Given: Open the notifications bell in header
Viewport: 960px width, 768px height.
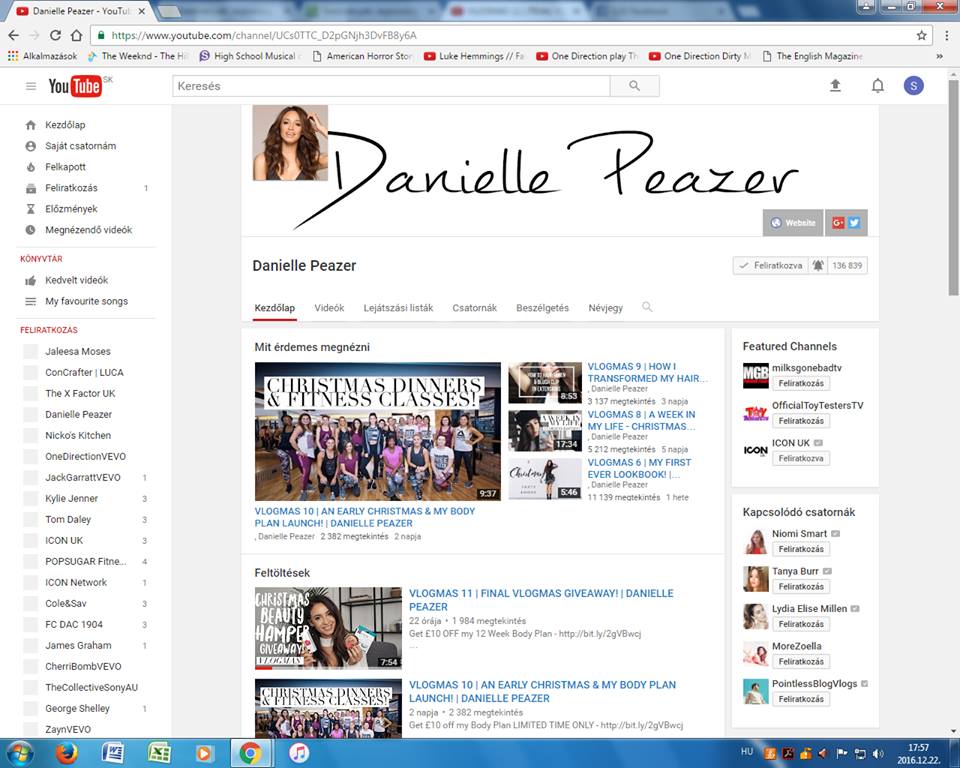Looking at the screenshot, I should click(x=877, y=86).
